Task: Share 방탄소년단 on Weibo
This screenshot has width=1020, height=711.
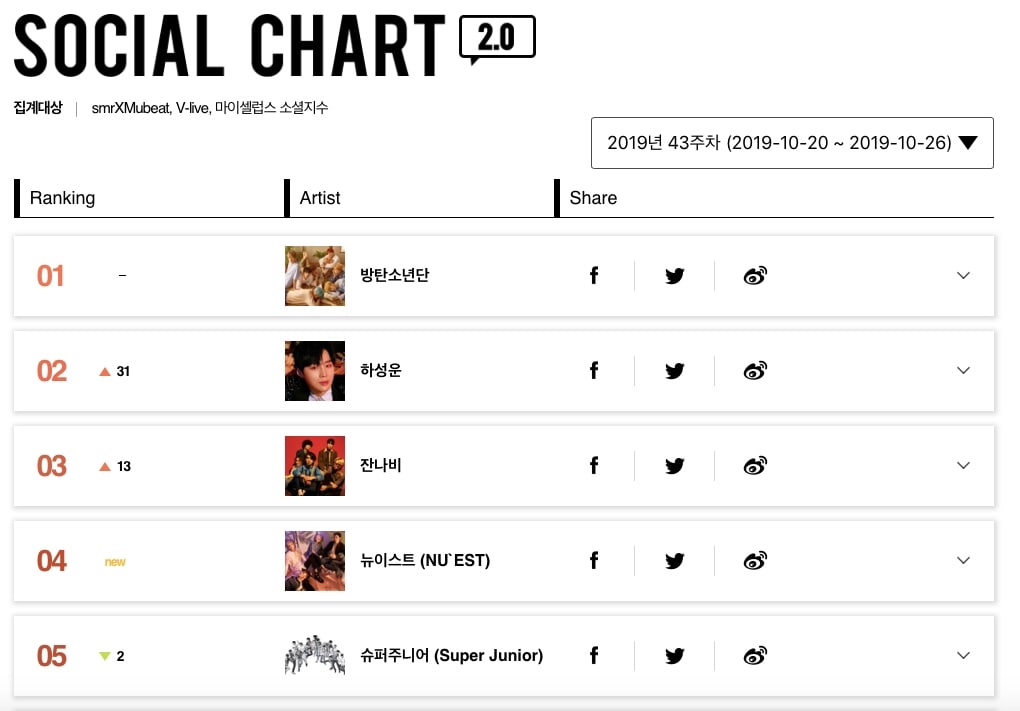Action: tap(755, 276)
